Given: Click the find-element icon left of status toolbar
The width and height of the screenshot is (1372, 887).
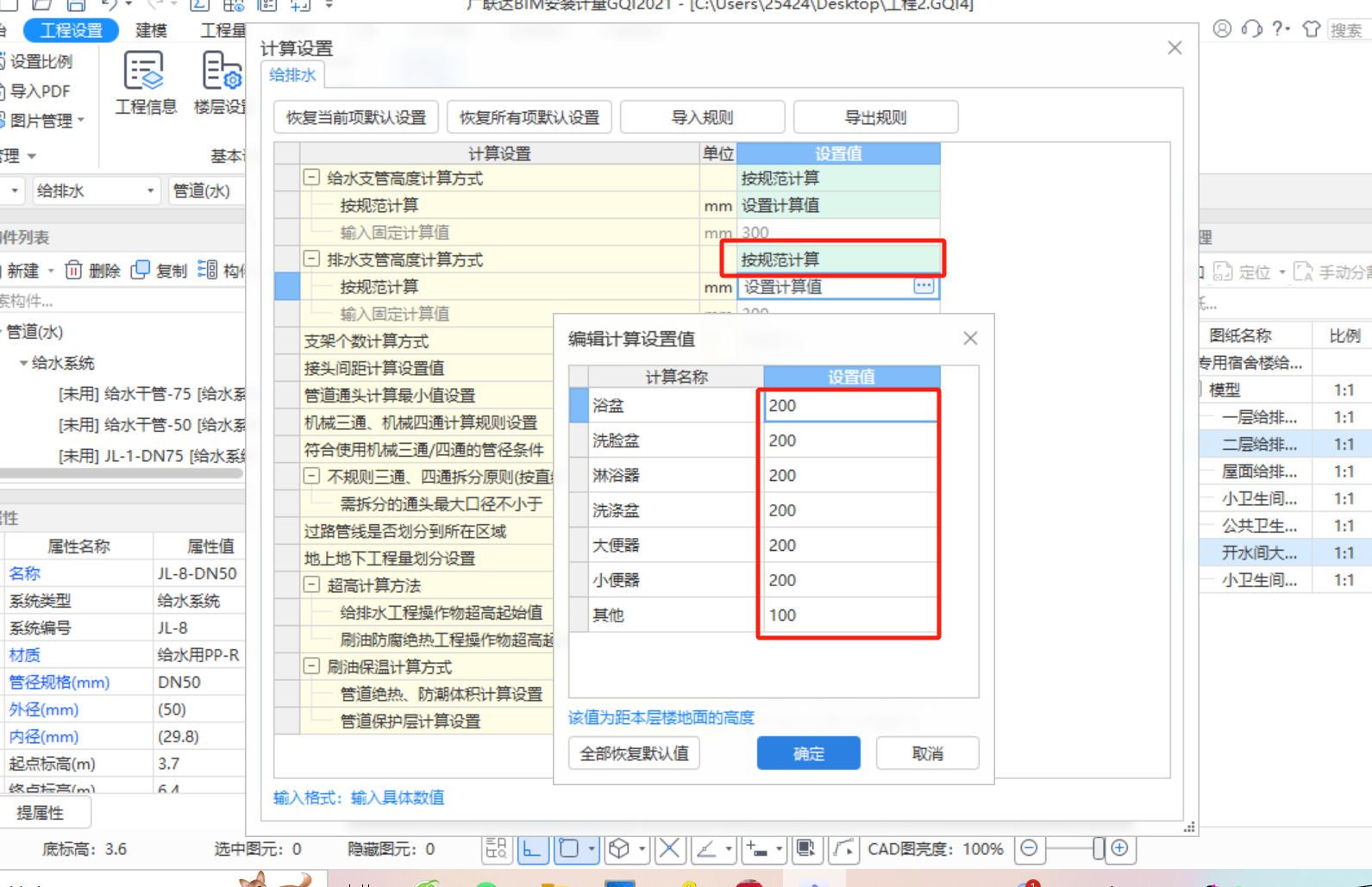Looking at the screenshot, I should (496, 849).
